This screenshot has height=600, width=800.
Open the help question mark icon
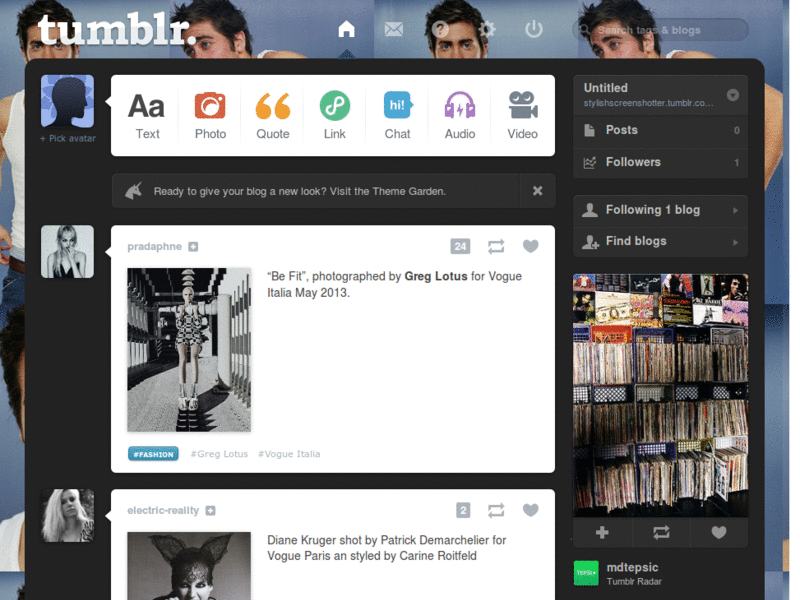click(x=440, y=29)
